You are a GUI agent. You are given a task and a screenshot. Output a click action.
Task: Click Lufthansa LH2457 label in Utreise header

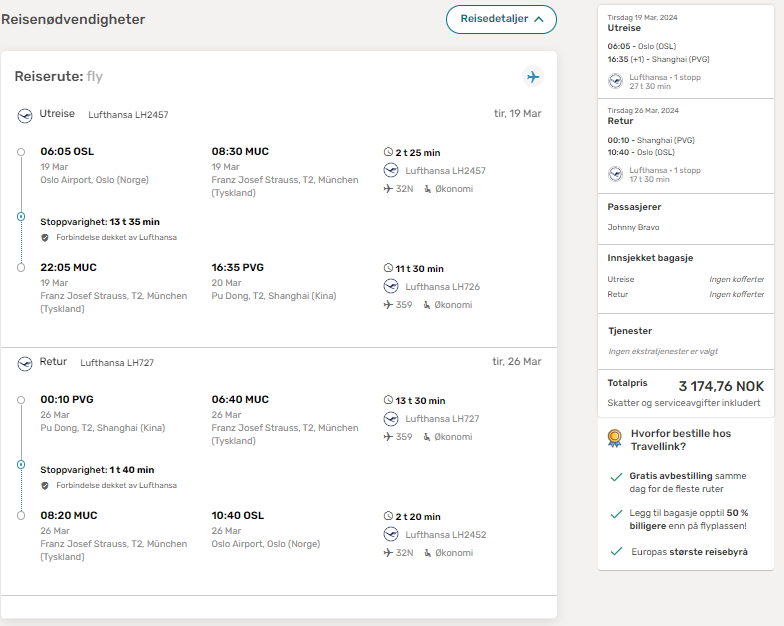(128, 115)
